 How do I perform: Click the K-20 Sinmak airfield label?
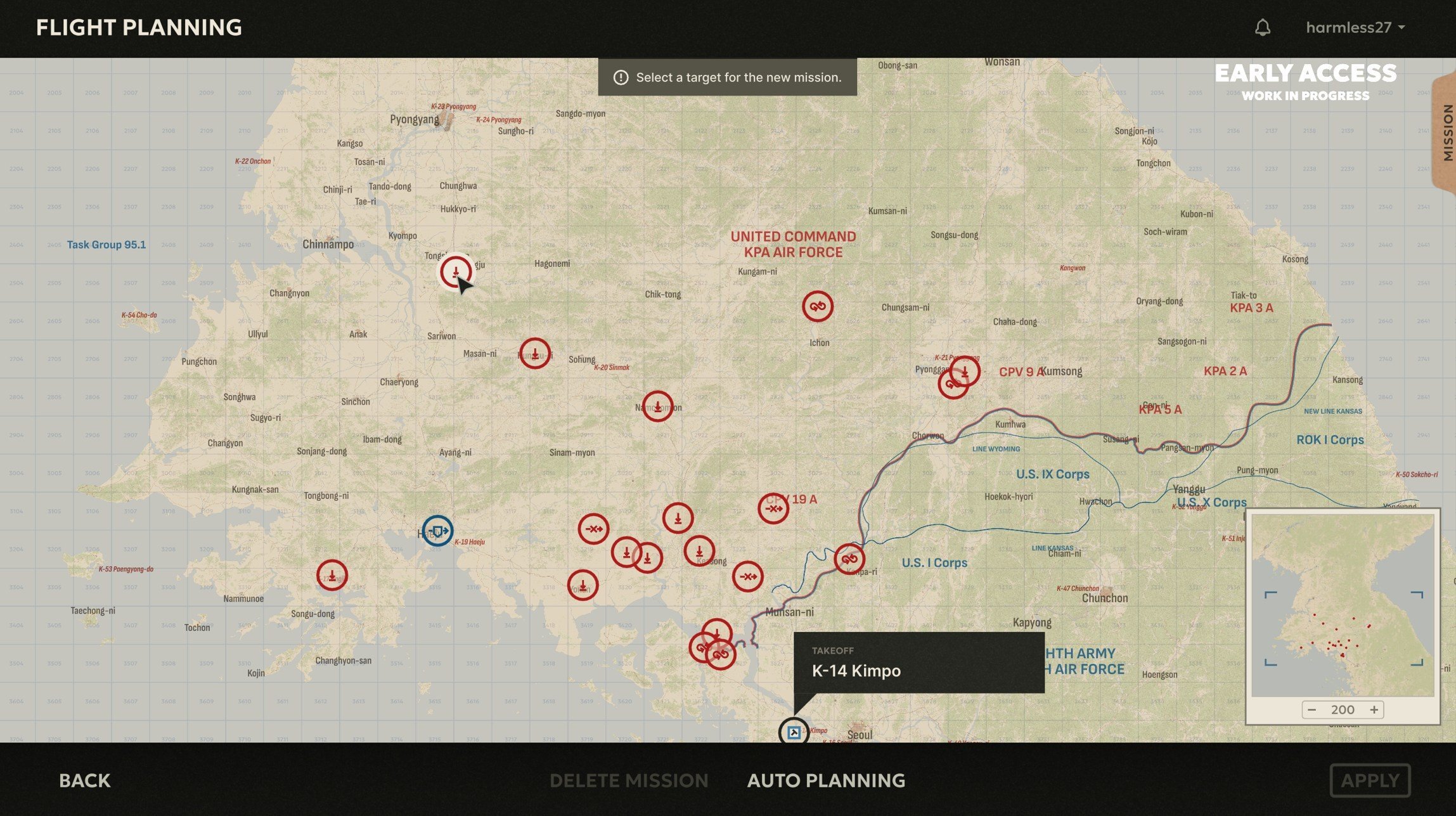tap(612, 367)
